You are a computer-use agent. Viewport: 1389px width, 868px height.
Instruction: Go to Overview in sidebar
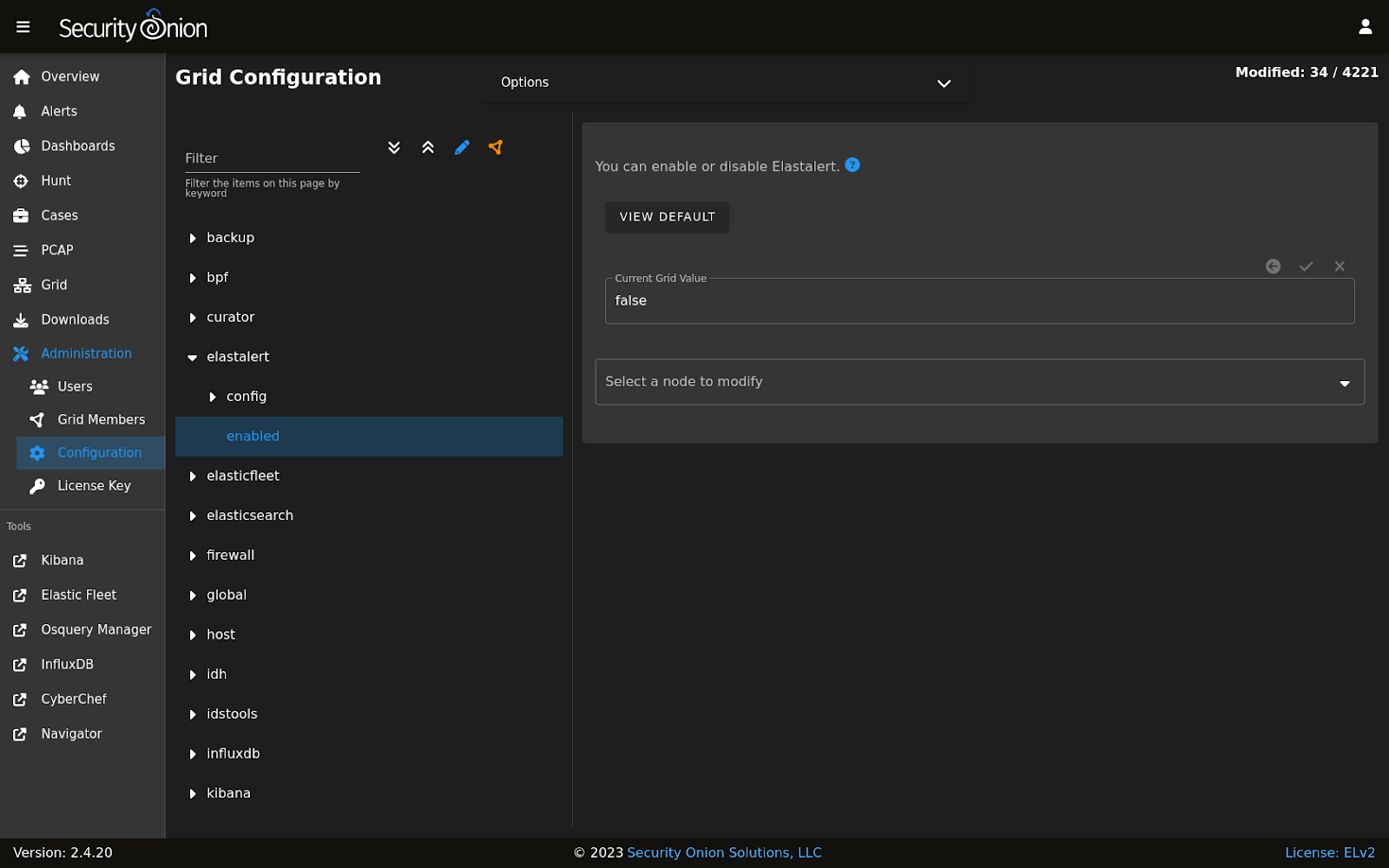(x=82, y=76)
